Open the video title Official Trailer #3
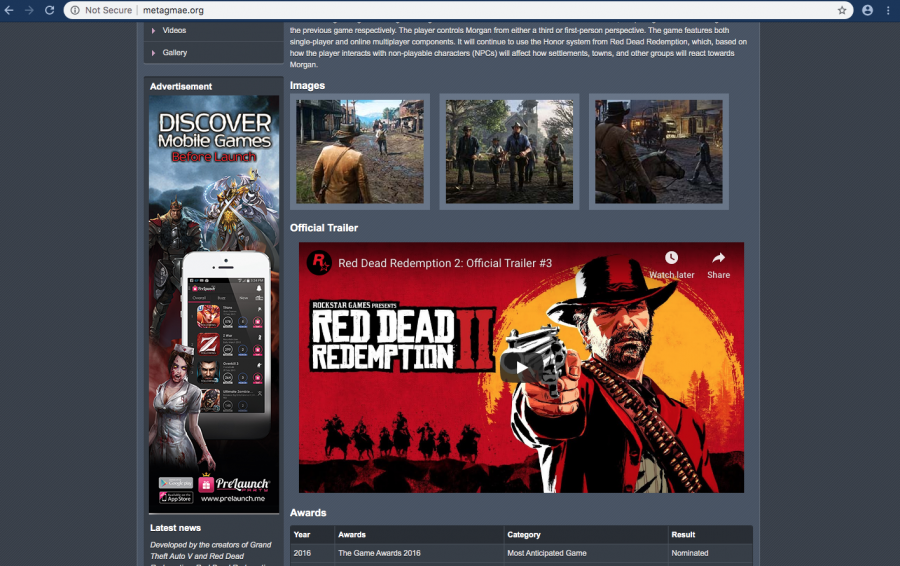The image size is (900, 566). coord(445,263)
